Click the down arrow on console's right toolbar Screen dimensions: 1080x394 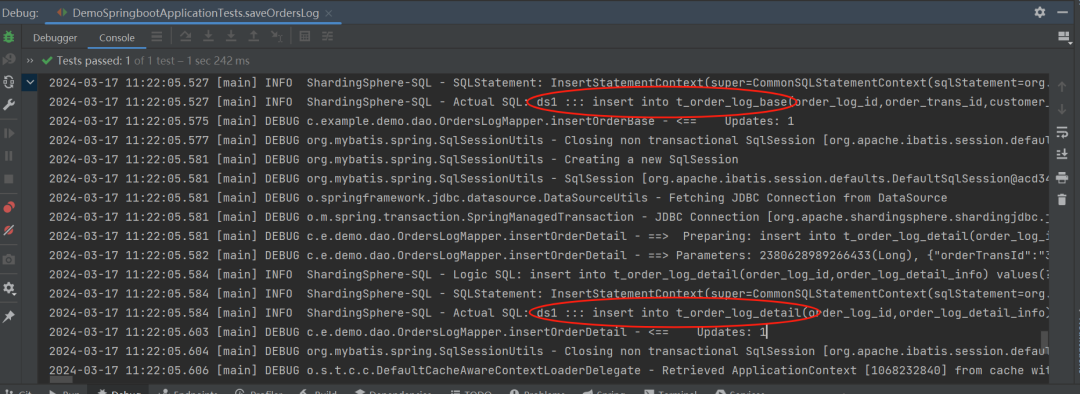1061,109
